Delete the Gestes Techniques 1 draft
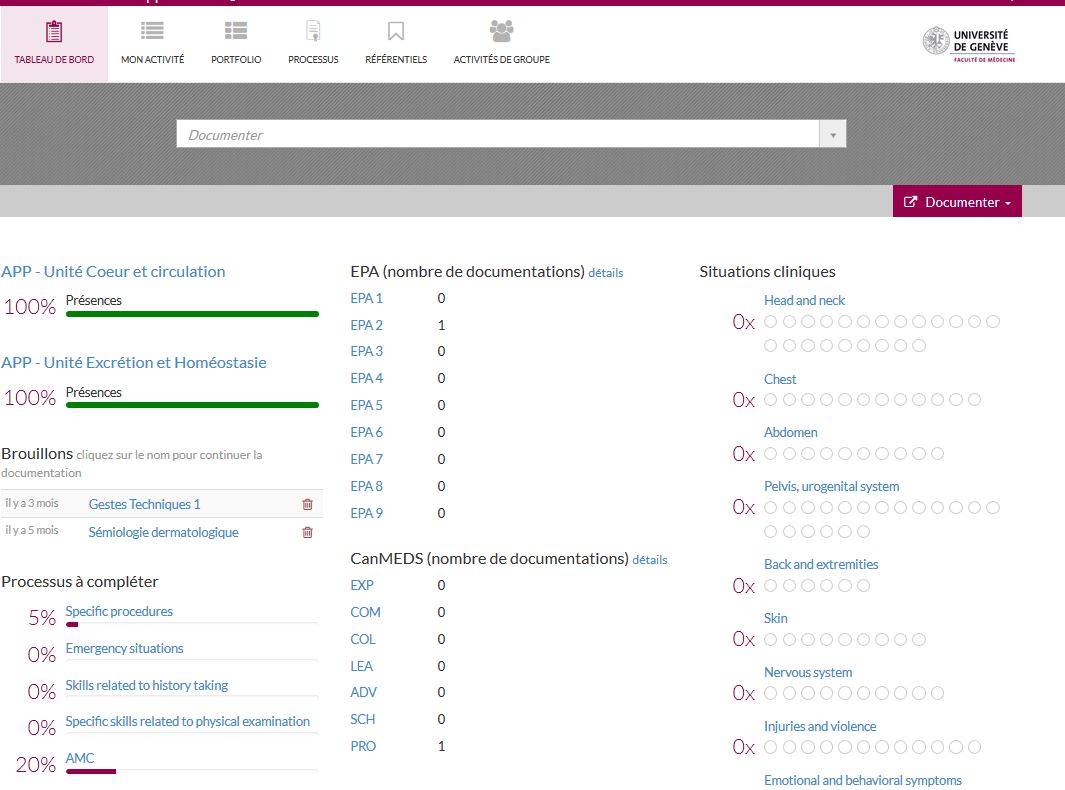1065x790 pixels. point(307,505)
